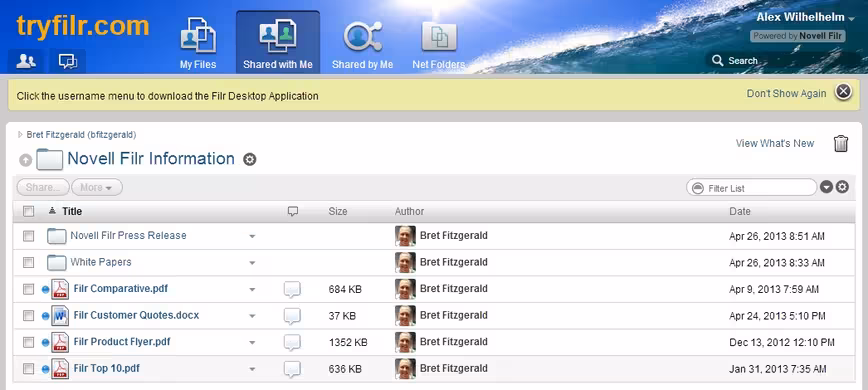Open Novell Filr Press Release folder

128,235
